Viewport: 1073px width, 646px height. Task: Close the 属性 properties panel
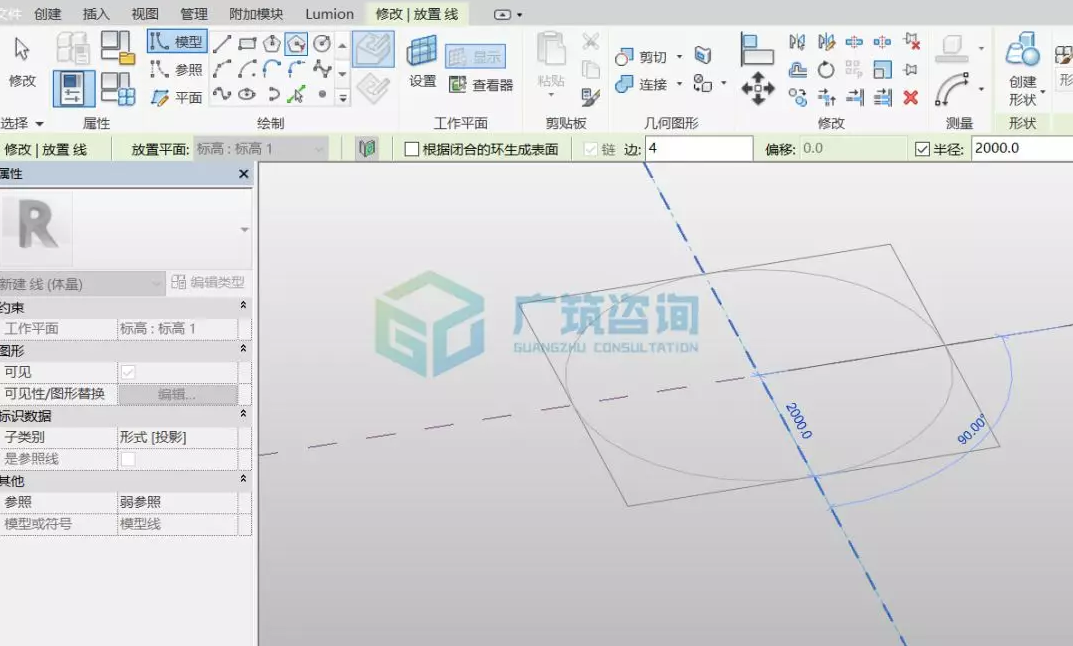tap(243, 174)
